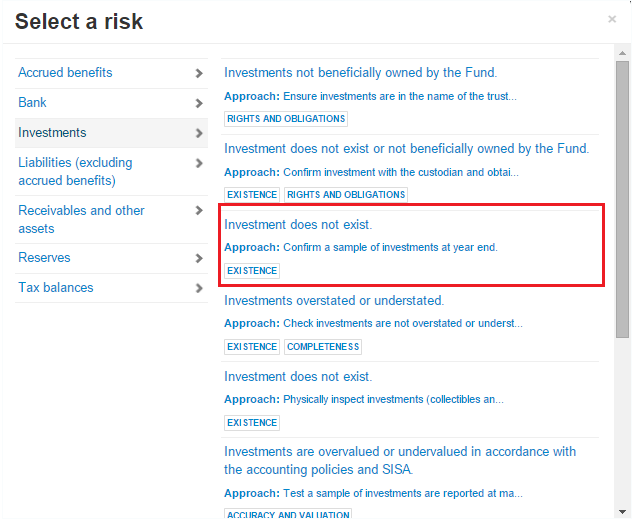This screenshot has width=641, height=528.
Task: Choose the Reserves category
Action: pos(44,258)
